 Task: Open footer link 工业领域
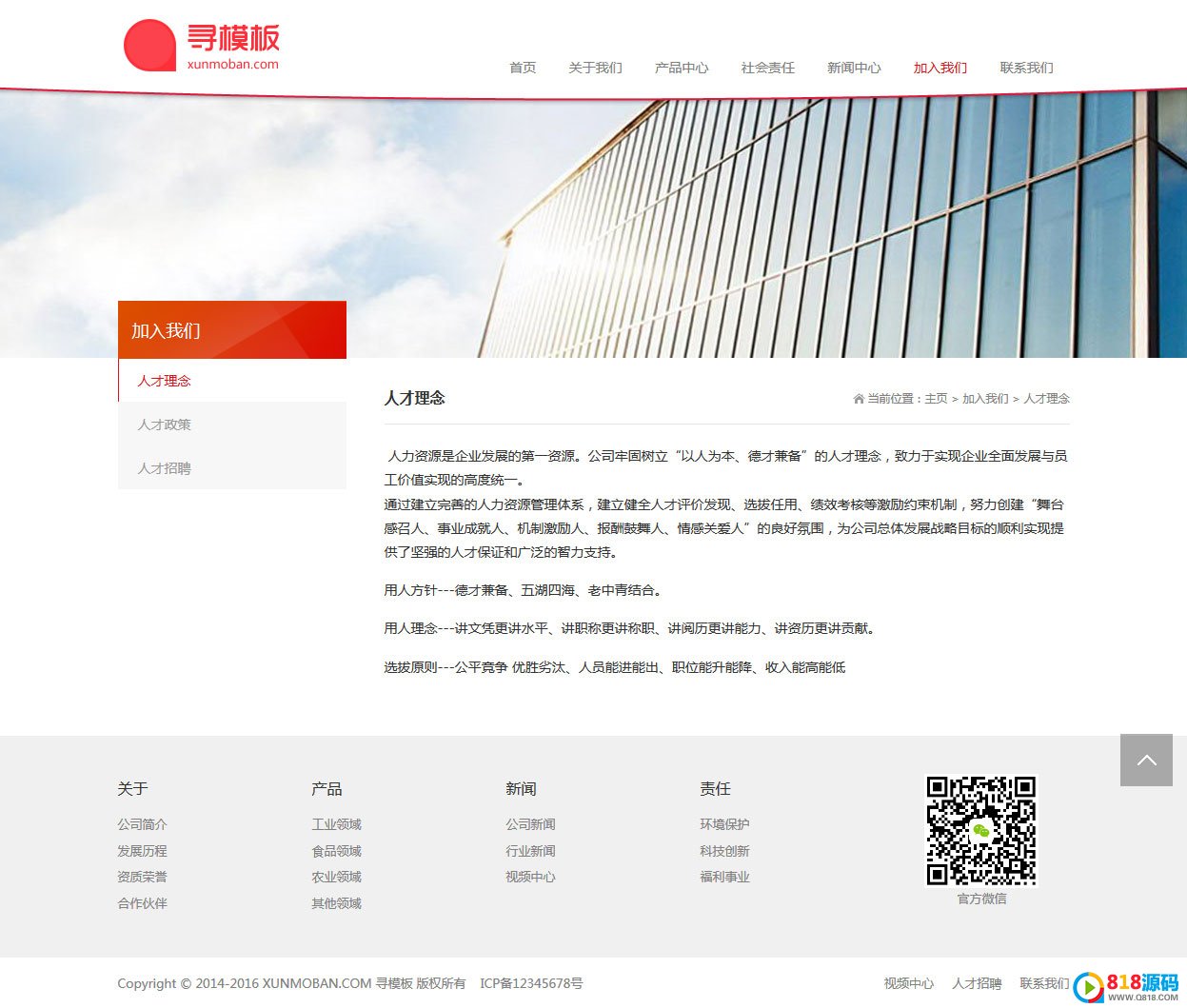336,824
